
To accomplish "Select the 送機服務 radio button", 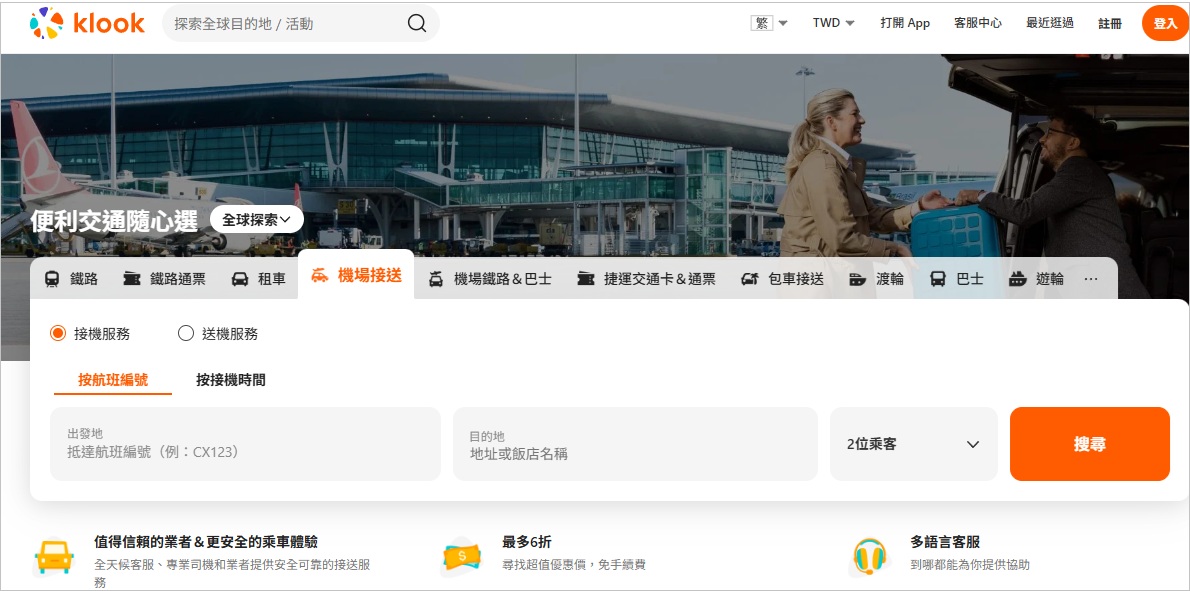I will pos(186,334).
